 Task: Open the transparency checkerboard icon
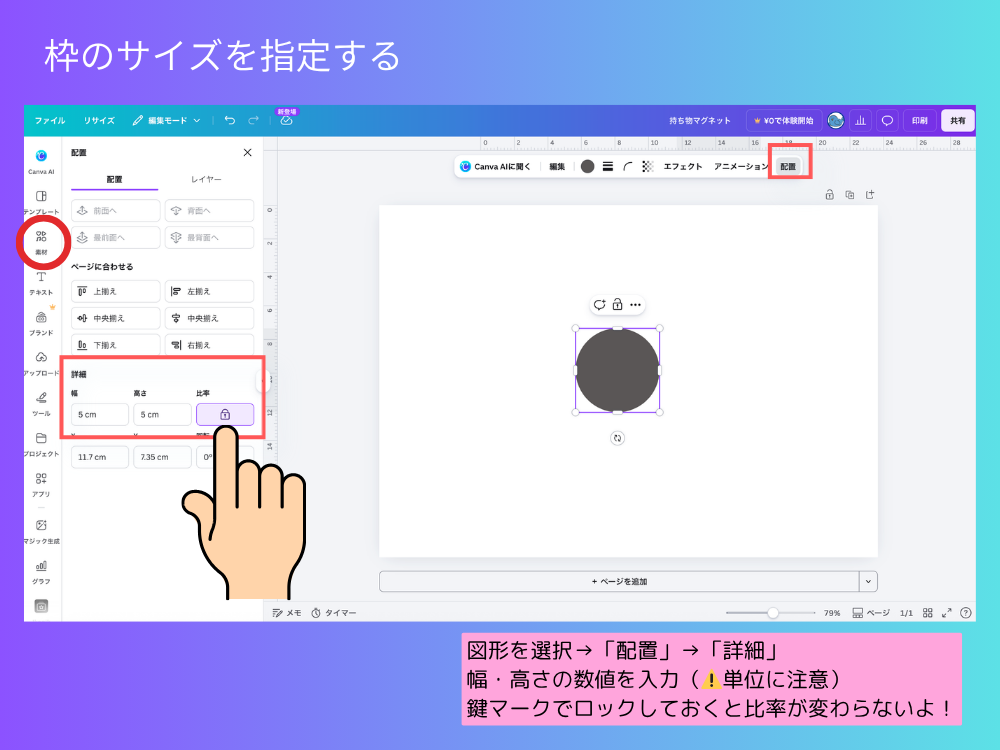click(647, 166)
